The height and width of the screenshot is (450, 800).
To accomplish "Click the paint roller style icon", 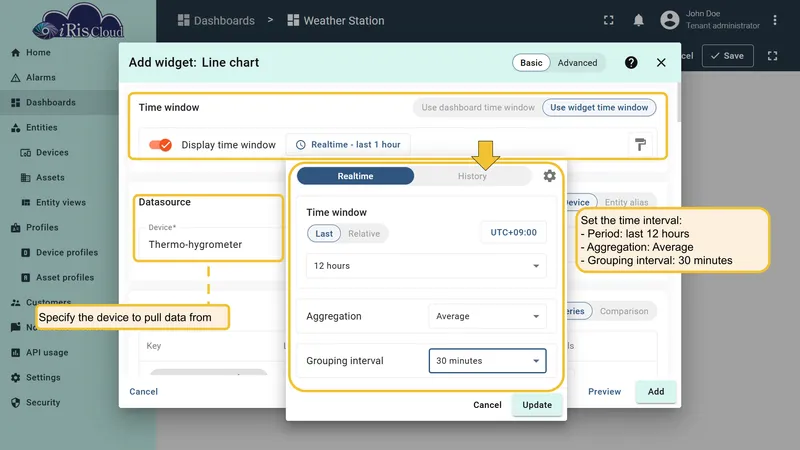I will pyautogui.click(x=640, y=144).
